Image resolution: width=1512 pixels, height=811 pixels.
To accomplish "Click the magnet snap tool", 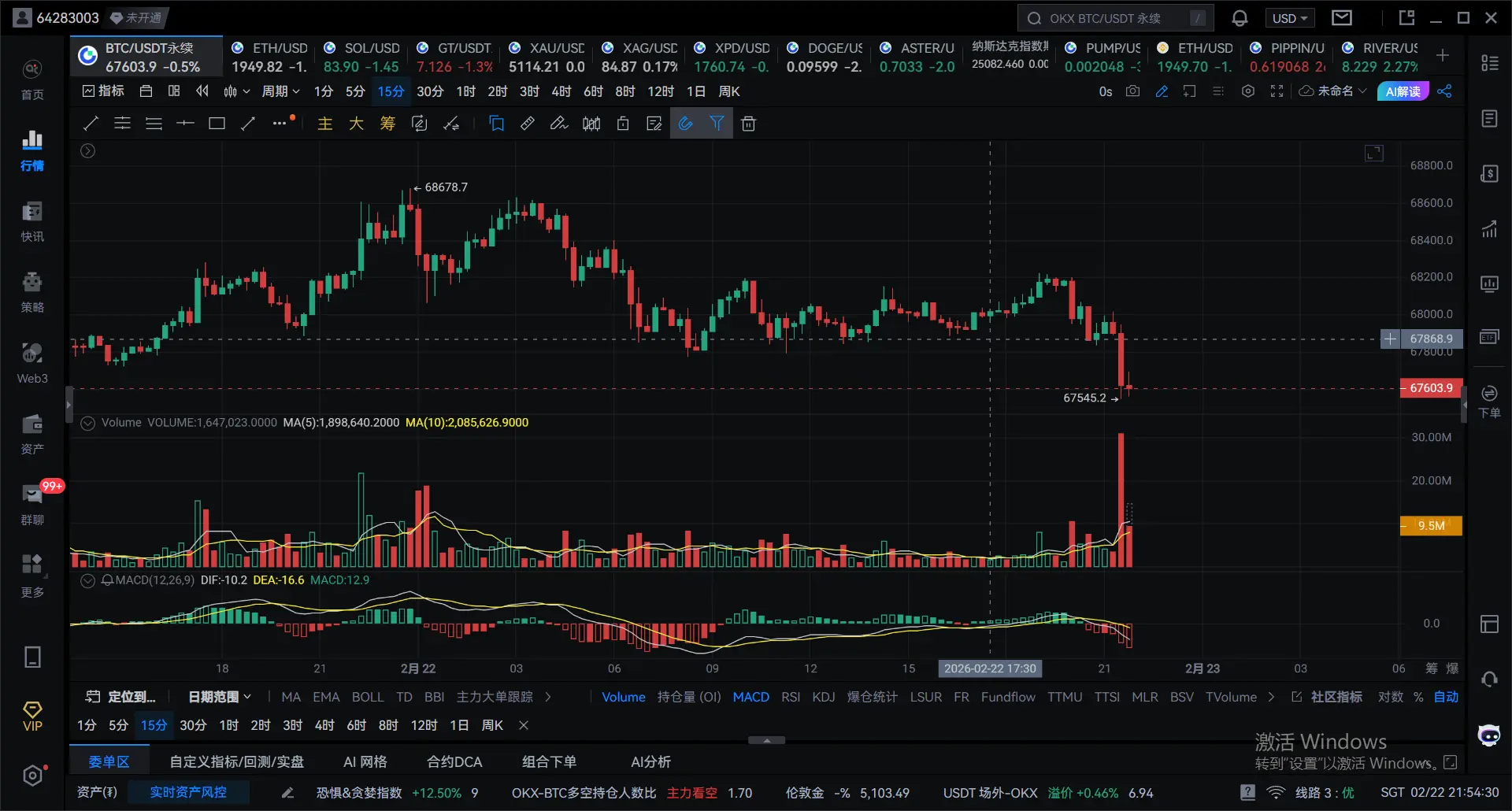I will pyautogui.click(x=686, y=124).
